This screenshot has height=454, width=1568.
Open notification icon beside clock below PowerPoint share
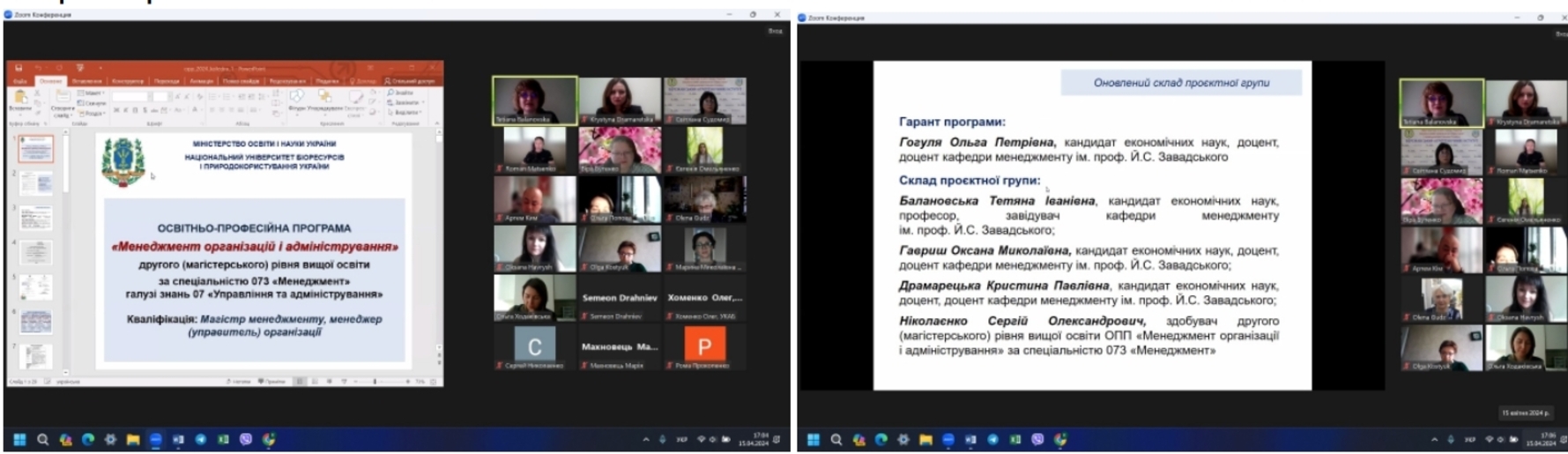click(777, 439)
